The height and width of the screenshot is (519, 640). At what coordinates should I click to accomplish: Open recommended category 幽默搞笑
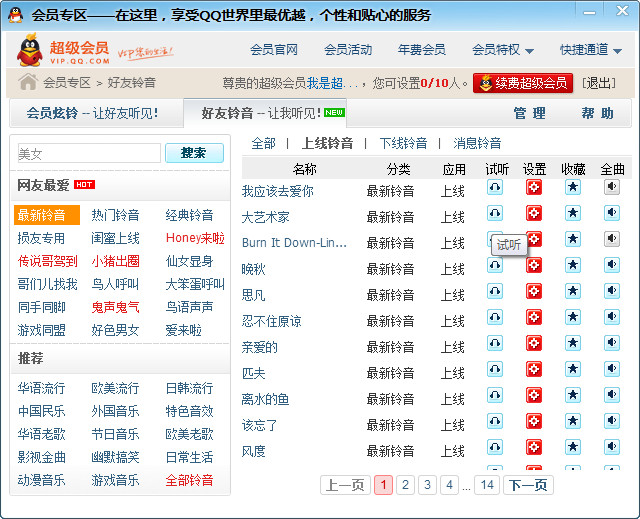click(x=116, y=457)
